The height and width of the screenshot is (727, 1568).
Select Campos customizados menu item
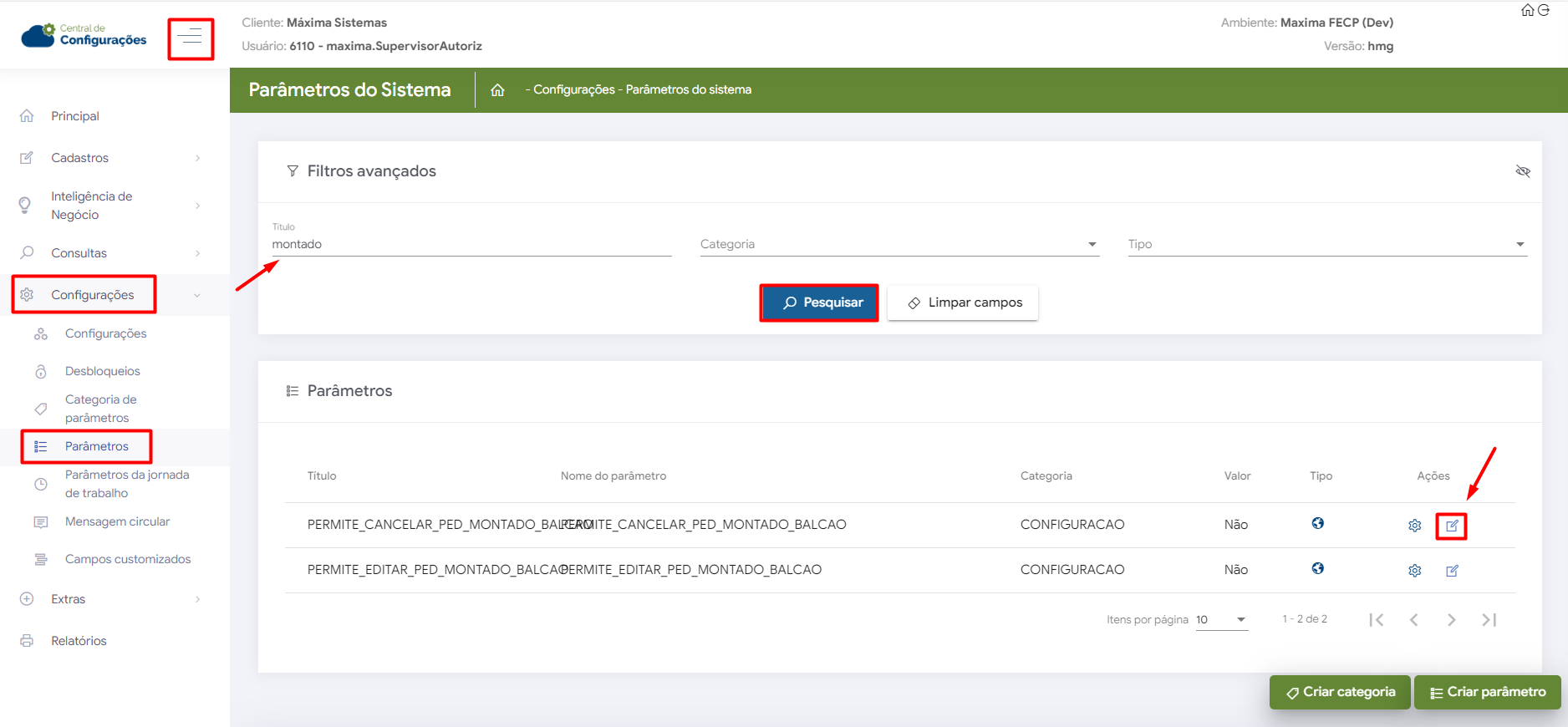(128, 559)
